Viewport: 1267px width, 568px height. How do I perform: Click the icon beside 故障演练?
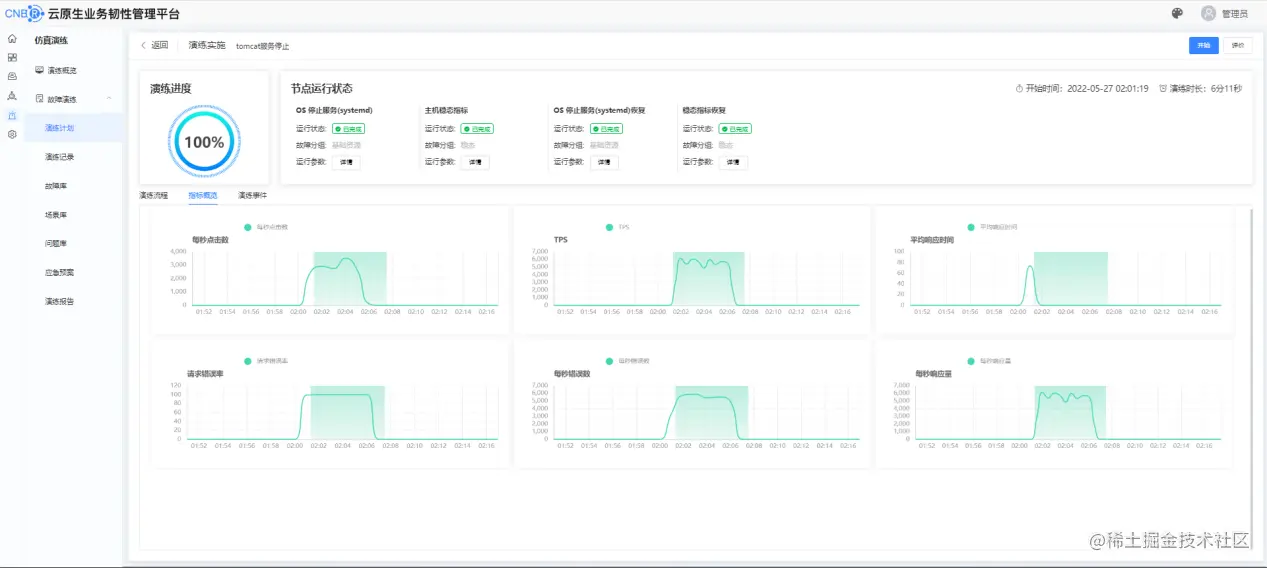coord(39,99)
